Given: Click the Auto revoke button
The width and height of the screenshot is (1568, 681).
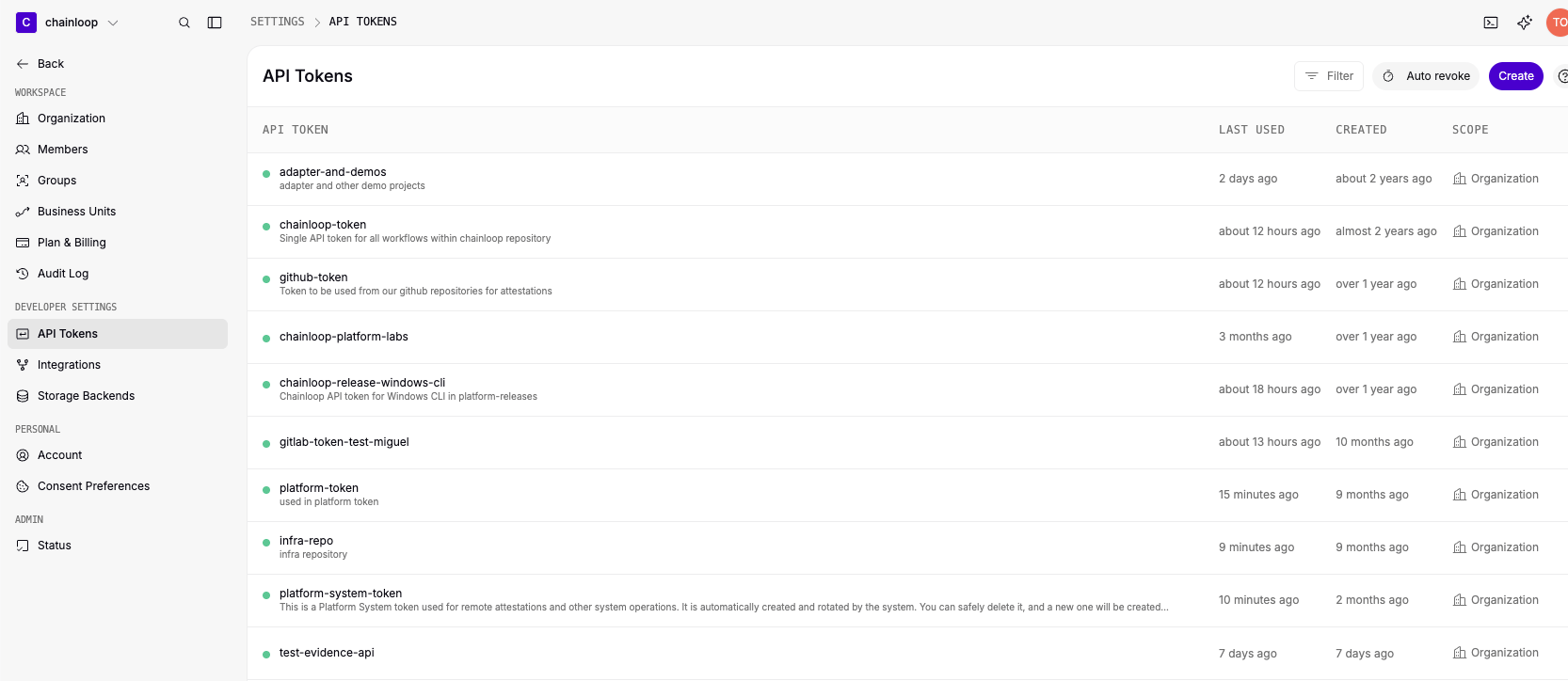Looking at the screenshot, I should click(1426, 76).
